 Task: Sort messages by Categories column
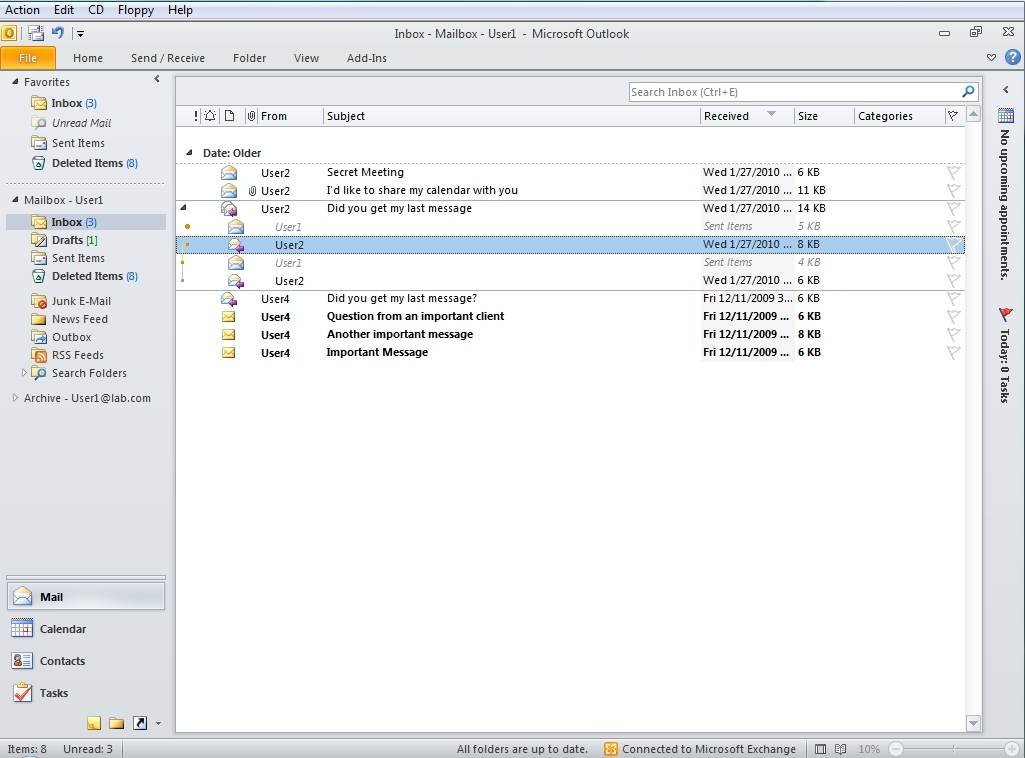[899, 116]
